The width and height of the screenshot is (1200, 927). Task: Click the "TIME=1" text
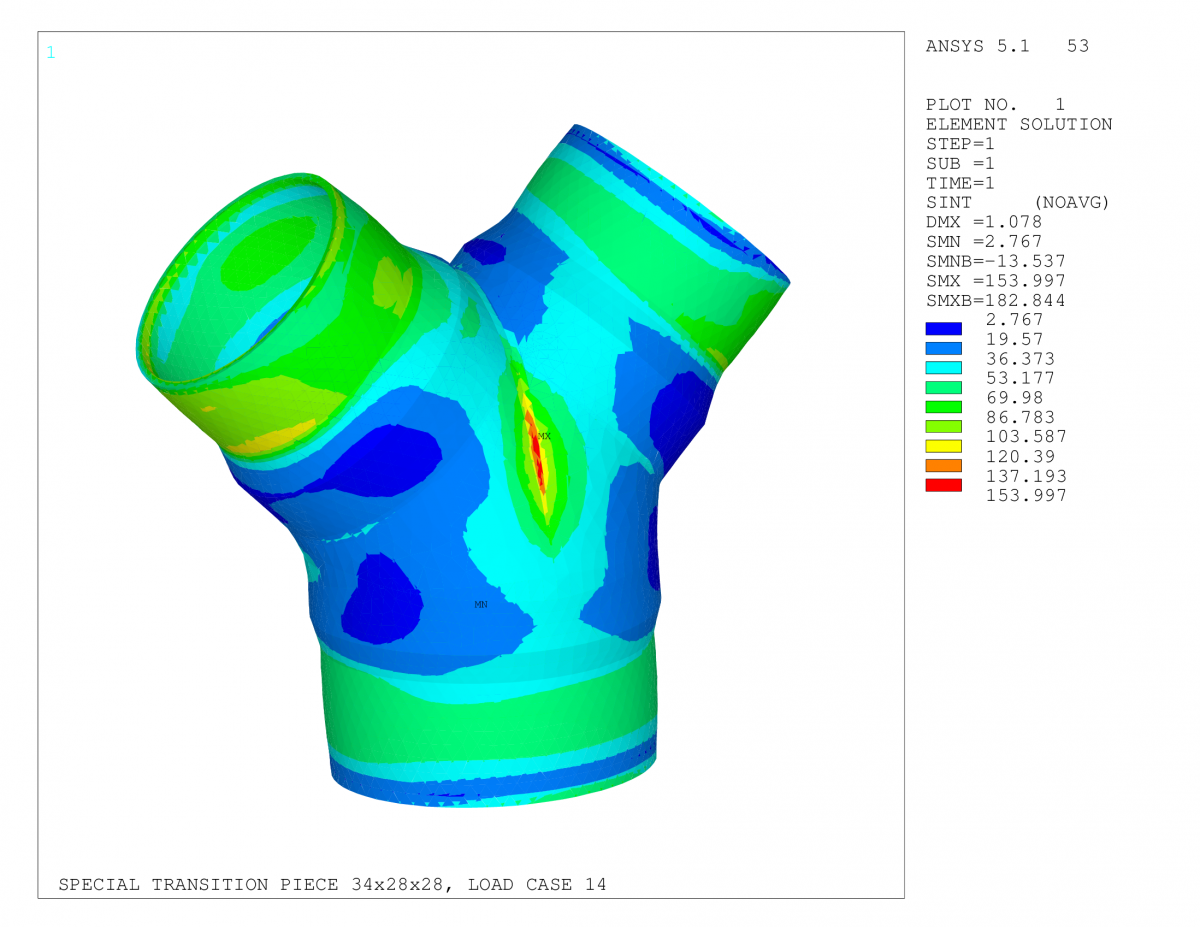[x=961, y=183]
